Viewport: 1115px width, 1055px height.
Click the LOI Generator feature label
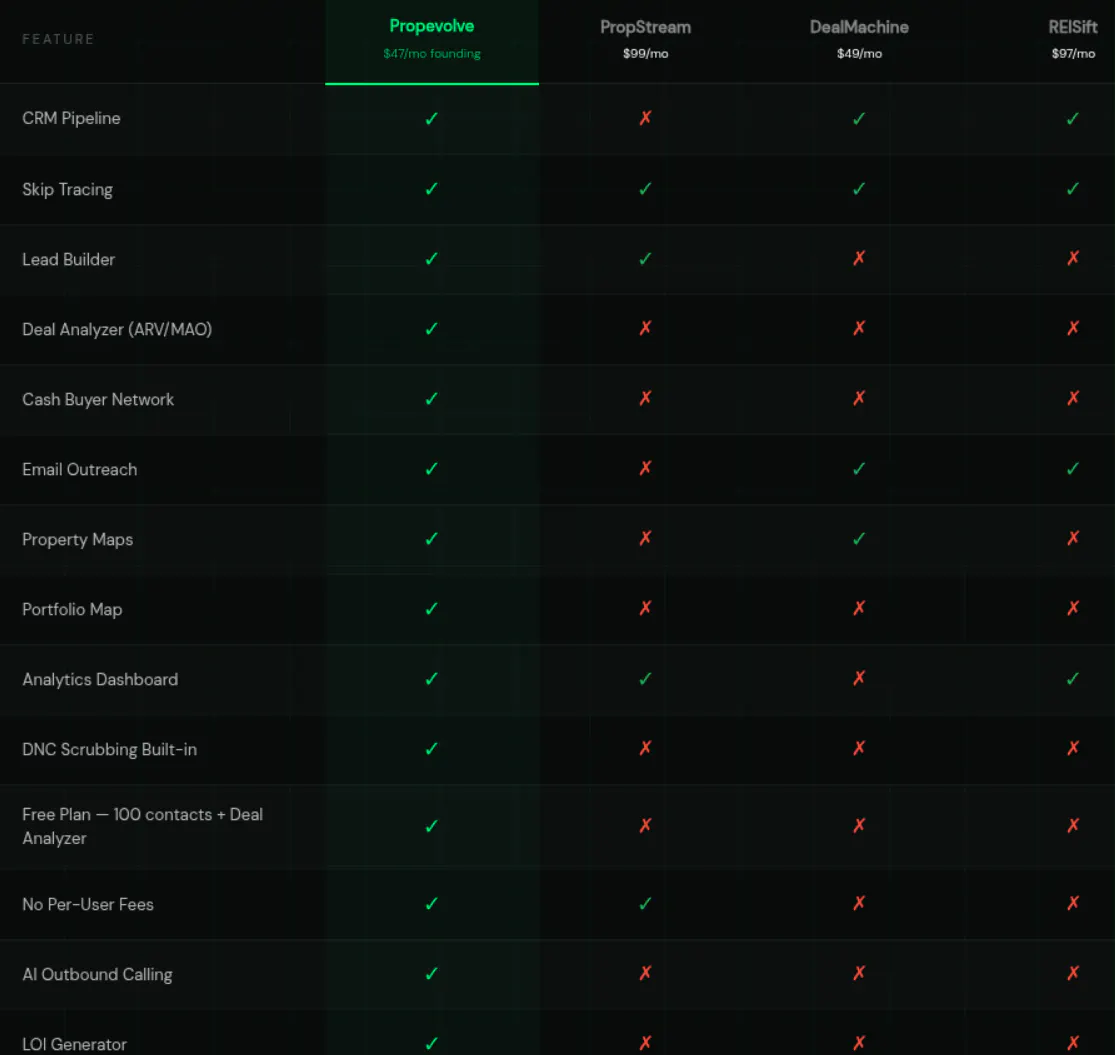[x=75, y=1044]
